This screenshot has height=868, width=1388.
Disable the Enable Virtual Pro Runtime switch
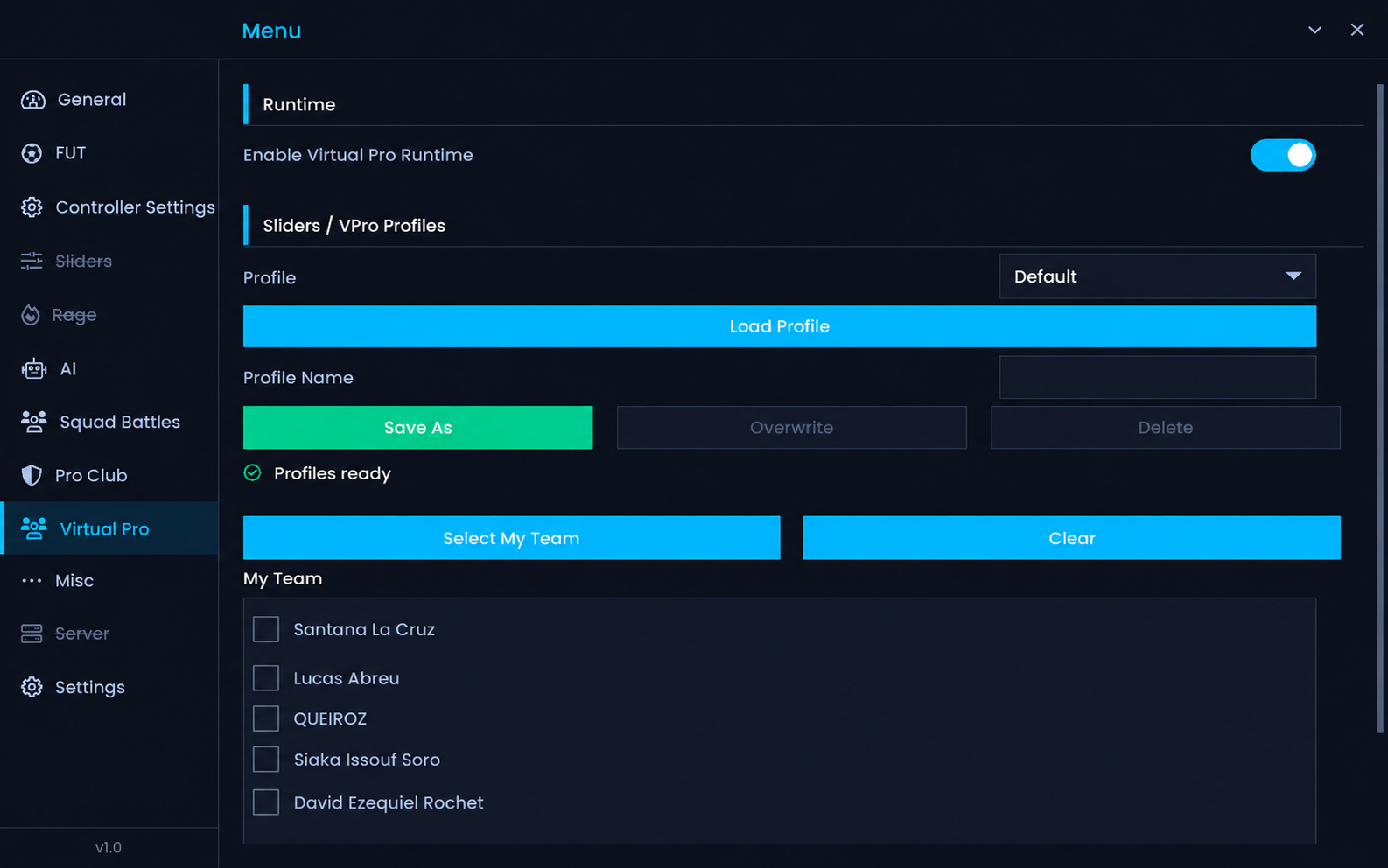(1283, 155)
